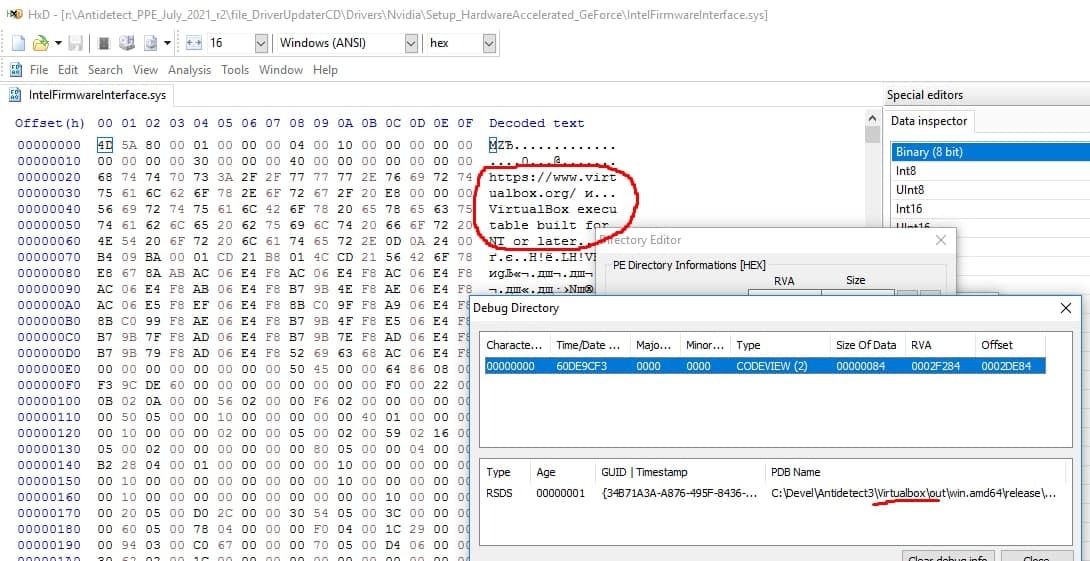This screenshot has height=561, width=1090.
Task: Click decoded text 'https://www.virt'
Action: [553, 177]
